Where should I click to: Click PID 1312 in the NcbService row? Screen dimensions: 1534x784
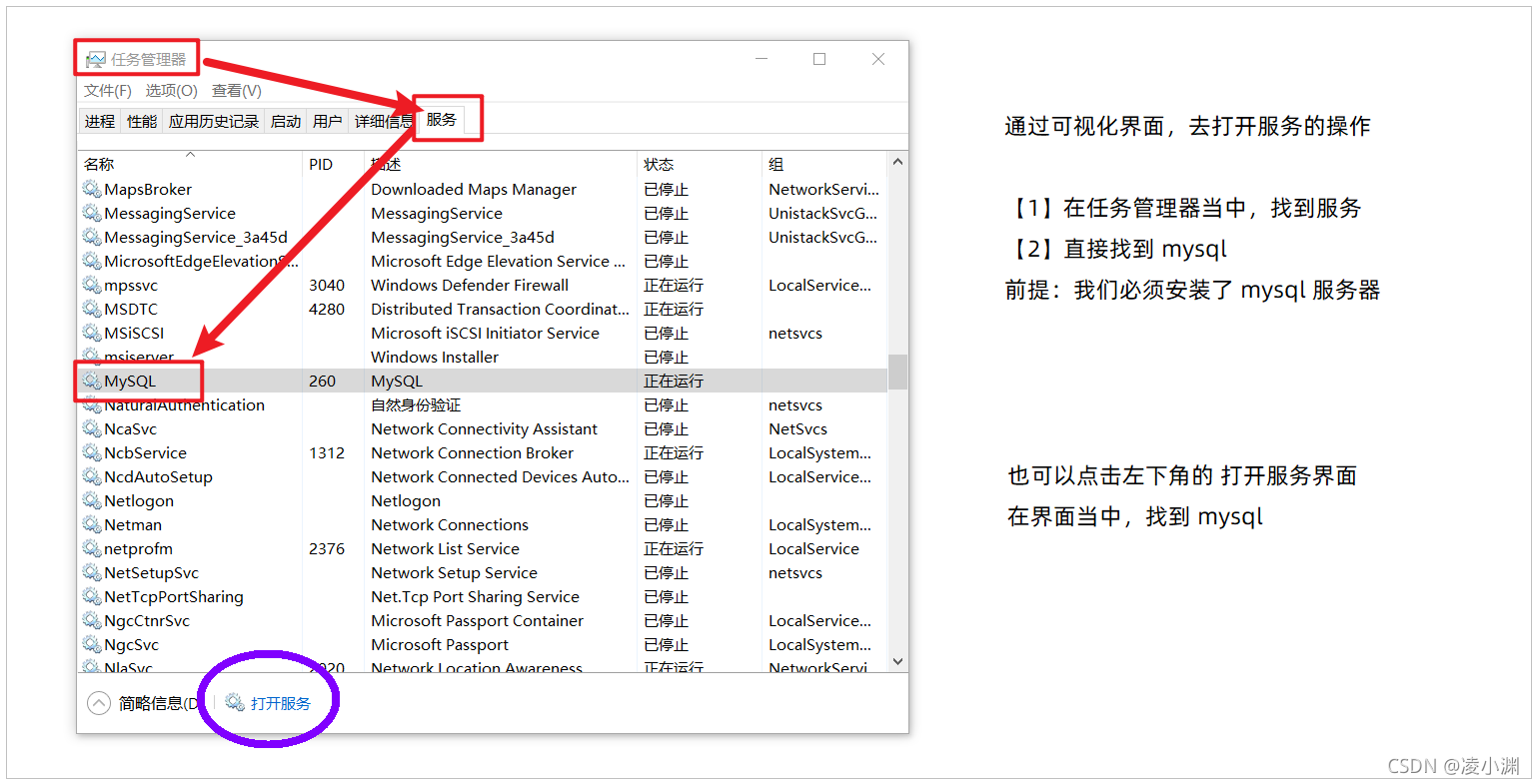[x=327, y=452]
